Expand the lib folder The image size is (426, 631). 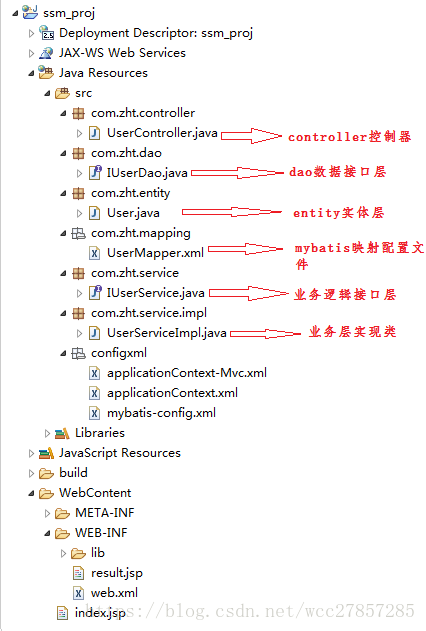pos(64,553)
